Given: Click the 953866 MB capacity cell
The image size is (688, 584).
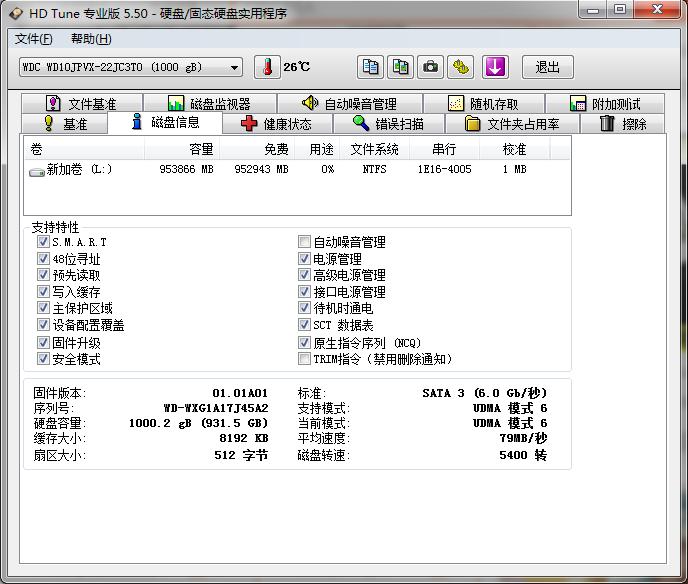Looking at the screenshot, I should click(x=186, y=169).
